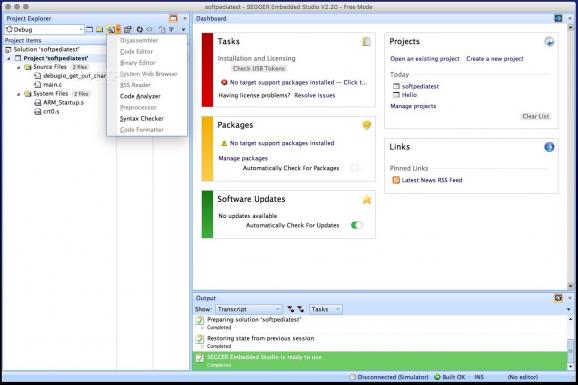Click the new project icon beside Debug
This screenshot has height=385, width=578.
click(x=90, y=30)
